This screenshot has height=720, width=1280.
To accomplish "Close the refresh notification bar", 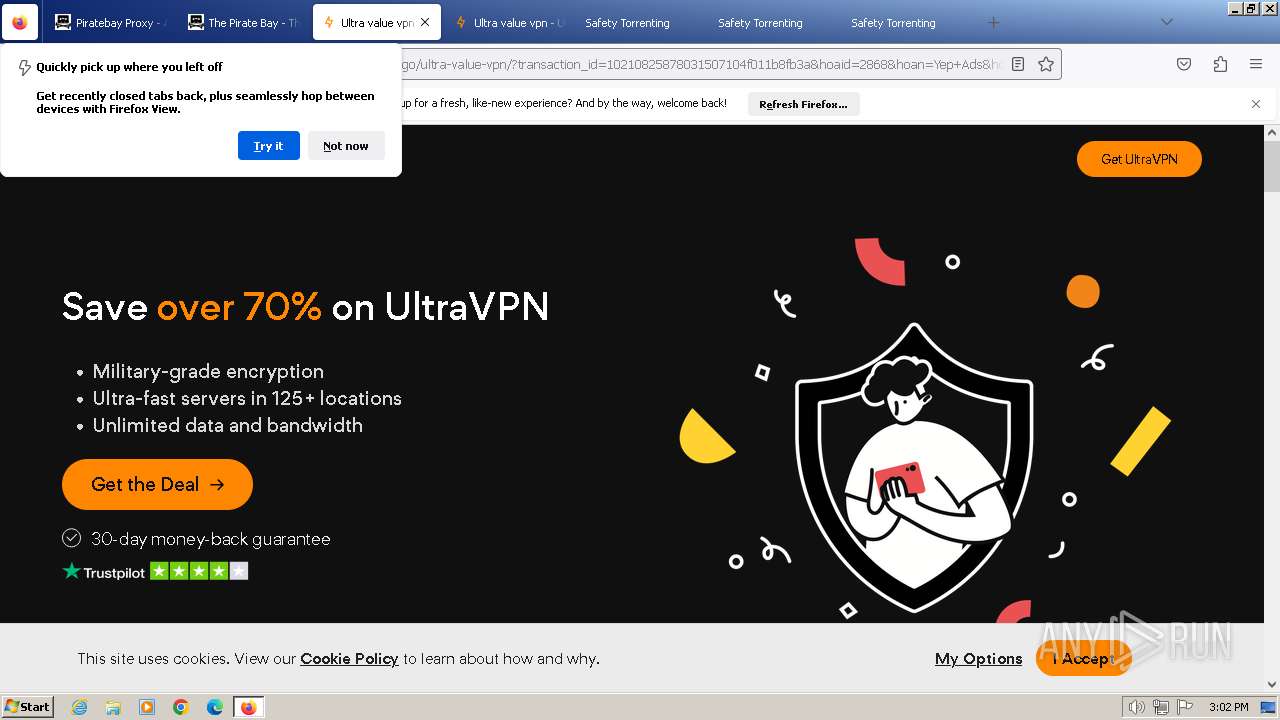I will 1256,104.
